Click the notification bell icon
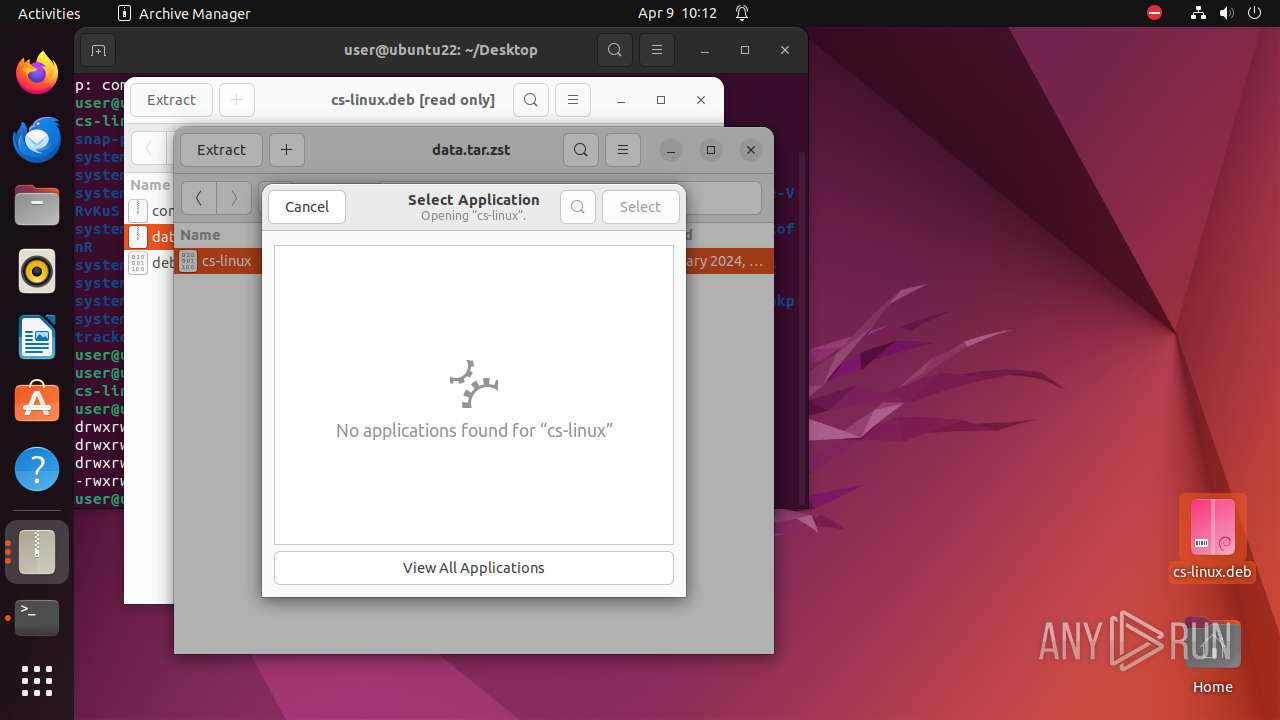Screen dimensions: 1280x720 742,13
